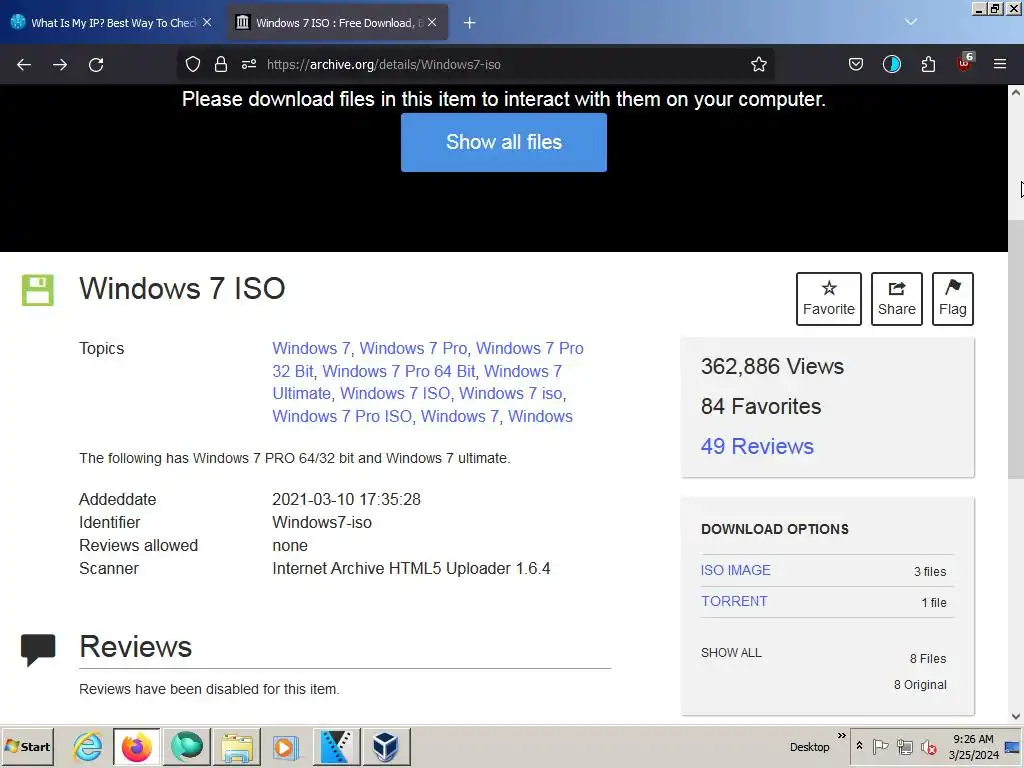Click the Identifier value Windows7-iso
The width and height of the screenshot is (1024, 768).
[x=322, y=522]
